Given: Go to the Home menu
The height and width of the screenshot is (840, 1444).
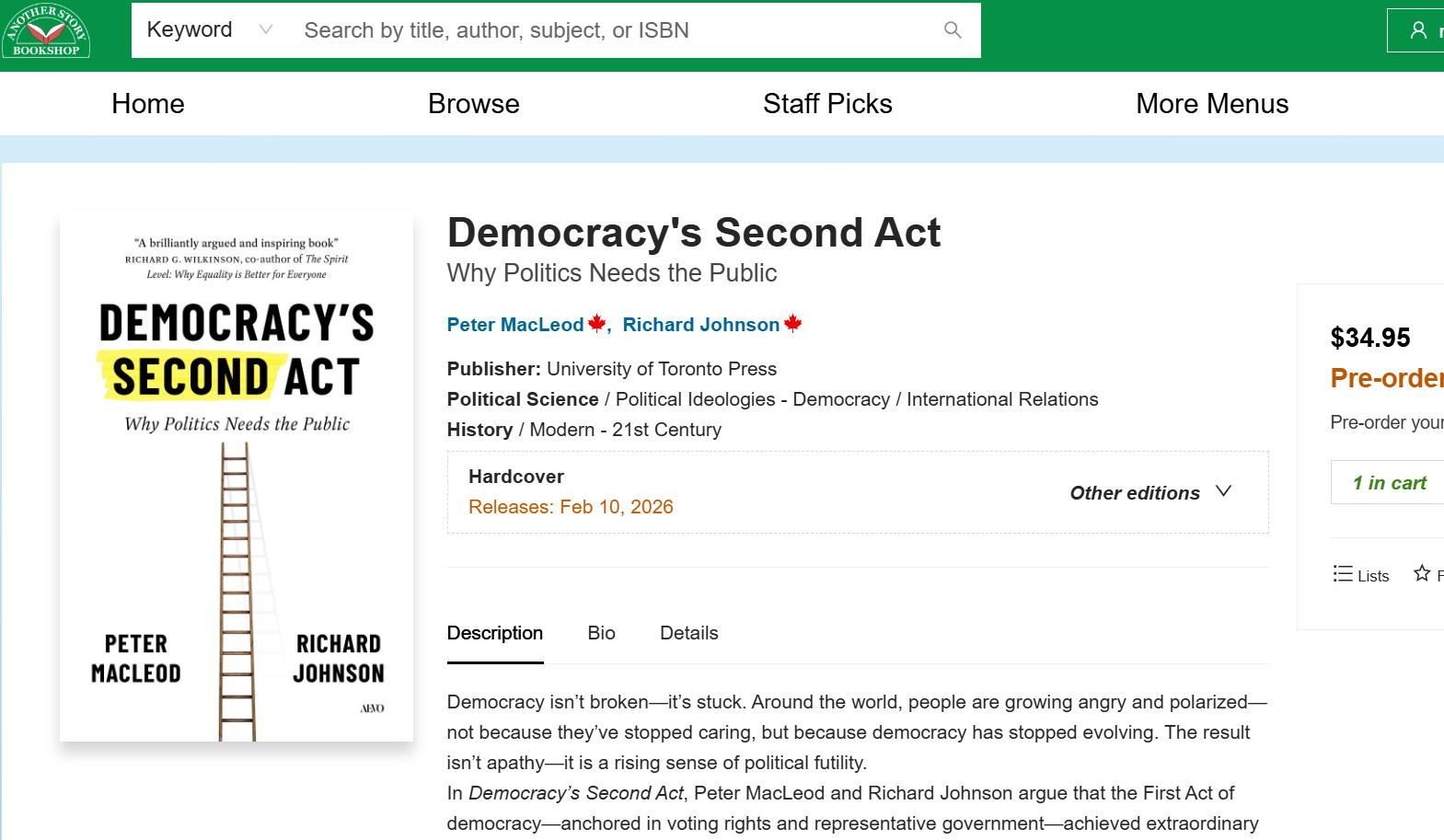Looking at the screenshot, I should pyautogui.click(x=148, y=104).
